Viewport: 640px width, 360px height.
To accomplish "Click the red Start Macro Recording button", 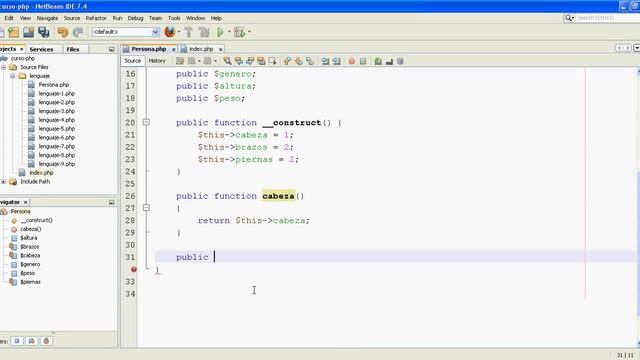I will point(351,61).
